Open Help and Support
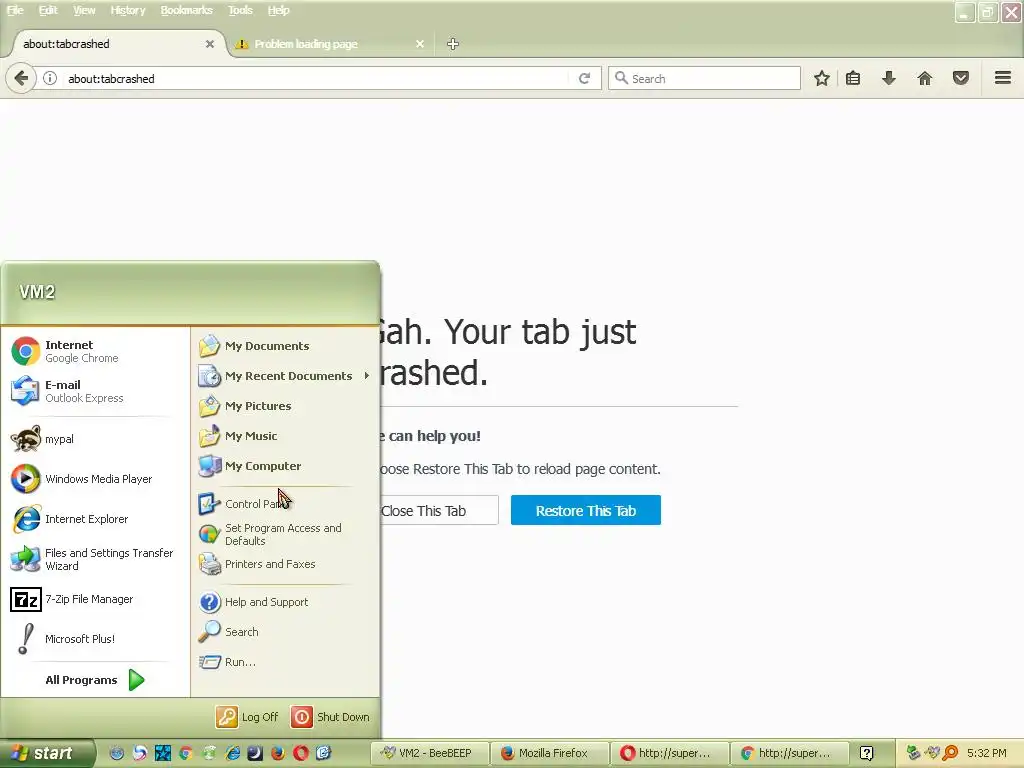This screenshot has width=1024, height=768. (285, 601)
